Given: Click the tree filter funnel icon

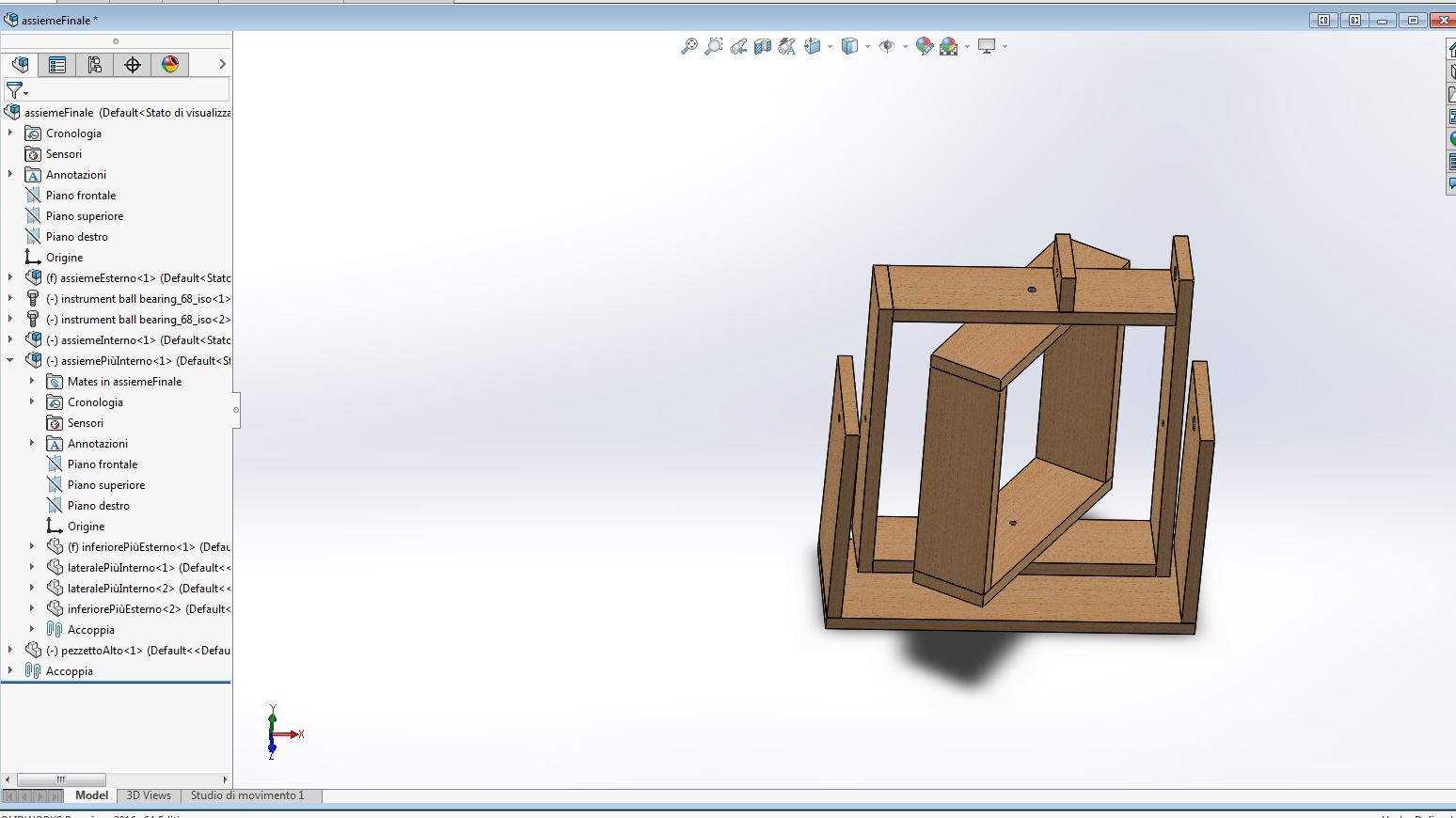Looking at the screenshot, I should point(16,90).
